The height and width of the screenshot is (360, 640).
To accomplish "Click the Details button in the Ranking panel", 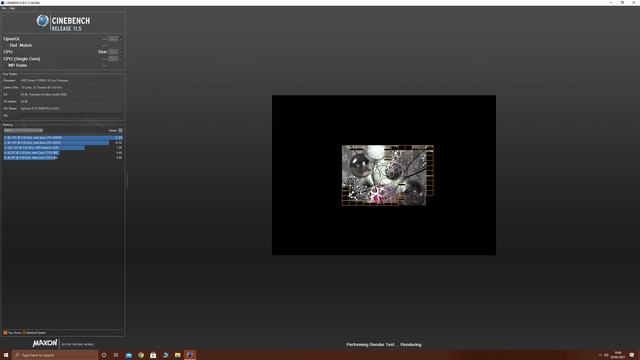I will coord(120,131).
